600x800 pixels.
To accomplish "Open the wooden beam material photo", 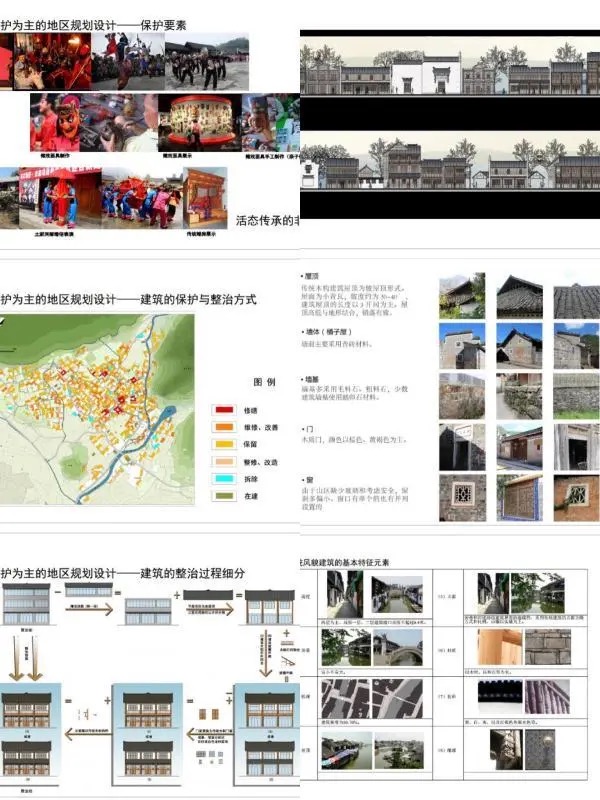I will click(499, 645).
